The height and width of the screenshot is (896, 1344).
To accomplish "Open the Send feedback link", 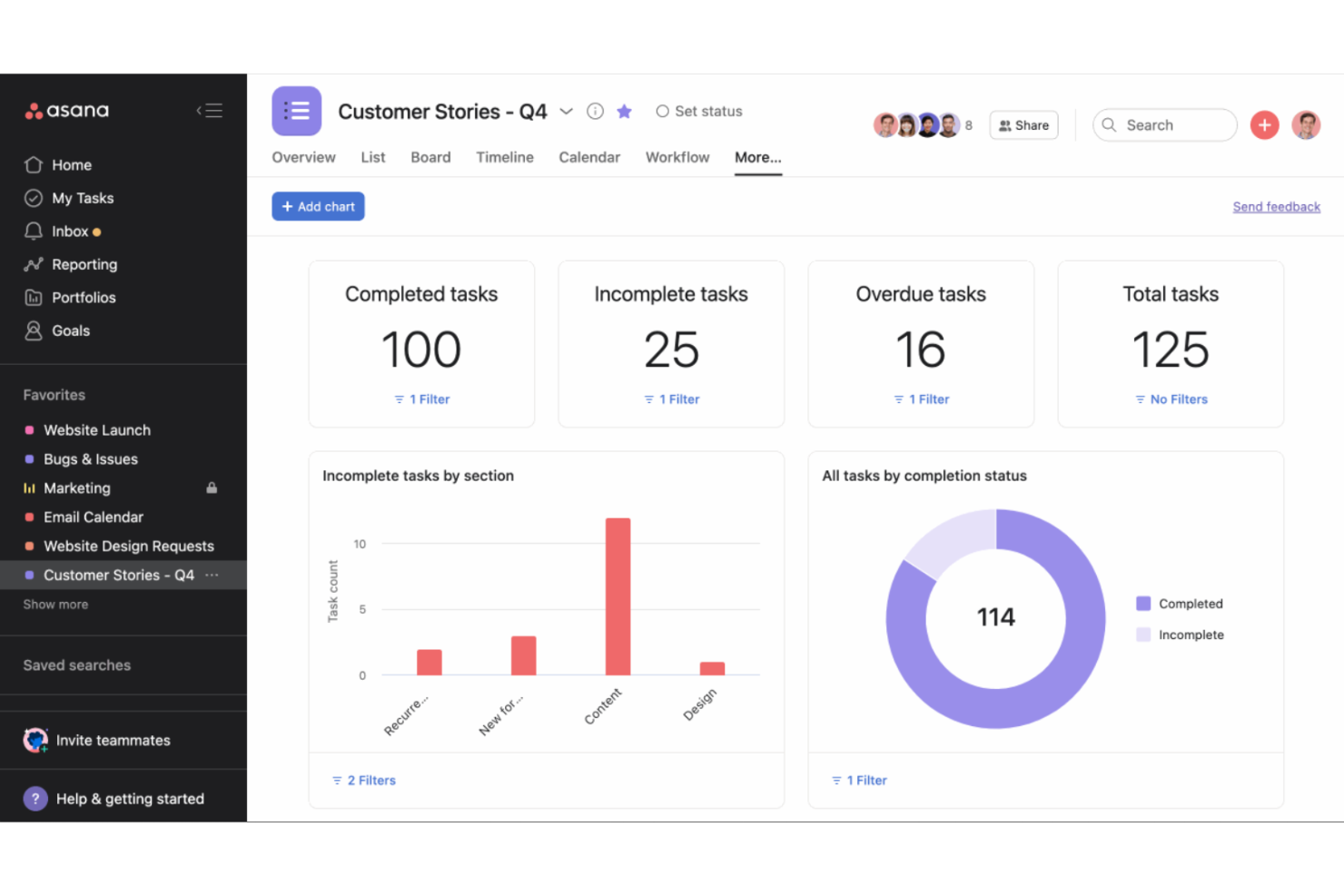I will (1276, 206).
